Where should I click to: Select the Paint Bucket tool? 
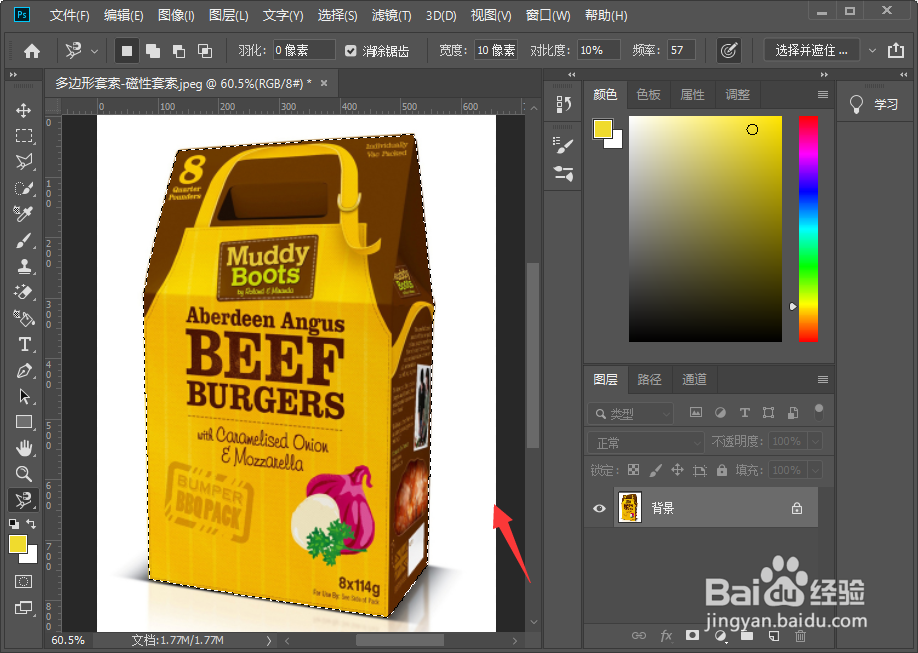23,318
